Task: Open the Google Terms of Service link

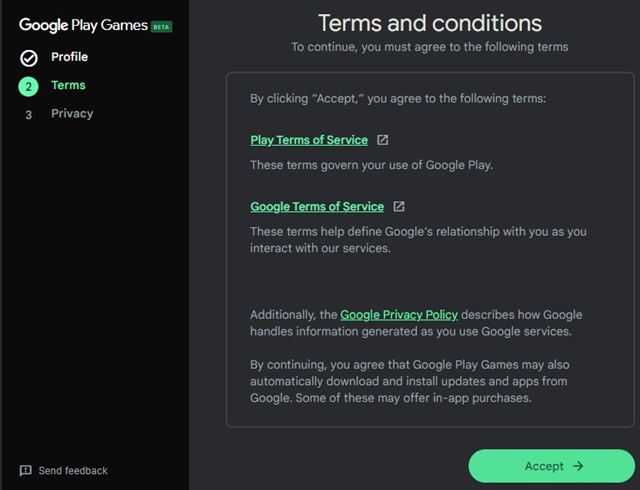Action: tap(317, 207)
